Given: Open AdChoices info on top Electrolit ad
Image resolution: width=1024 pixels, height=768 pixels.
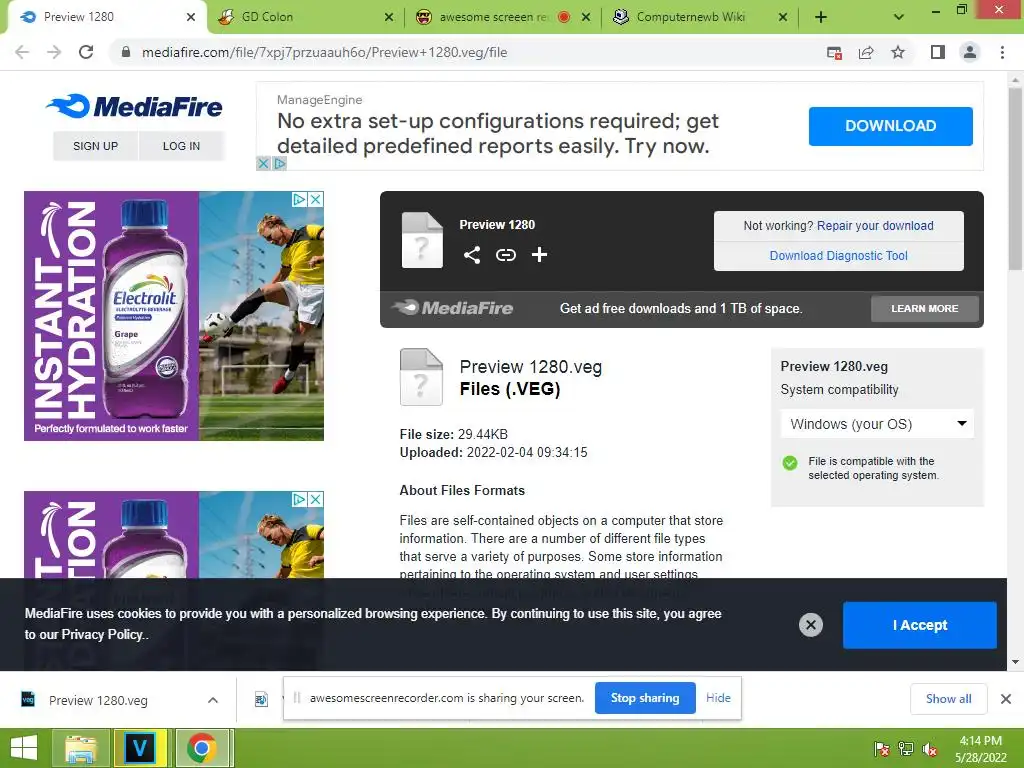Looking at the screenshot, I should pos(299,199).
